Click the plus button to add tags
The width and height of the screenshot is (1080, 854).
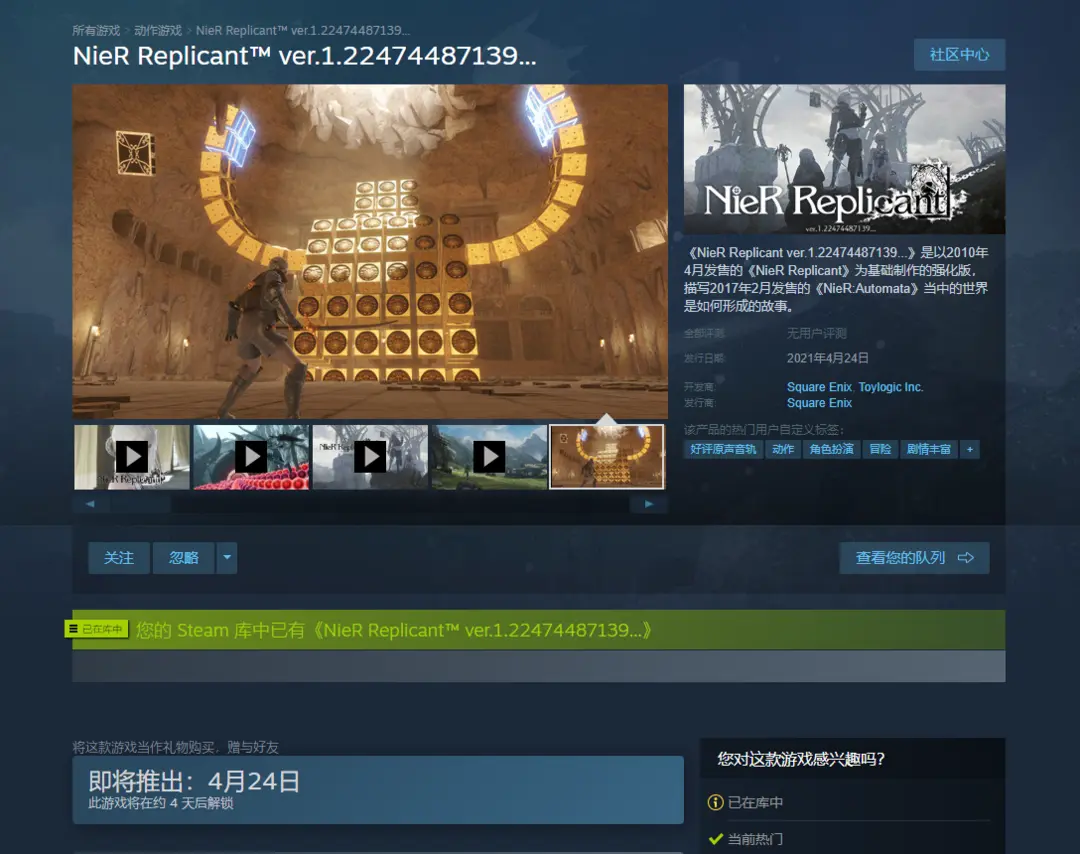pyautogui.click(x=970, y=450)
